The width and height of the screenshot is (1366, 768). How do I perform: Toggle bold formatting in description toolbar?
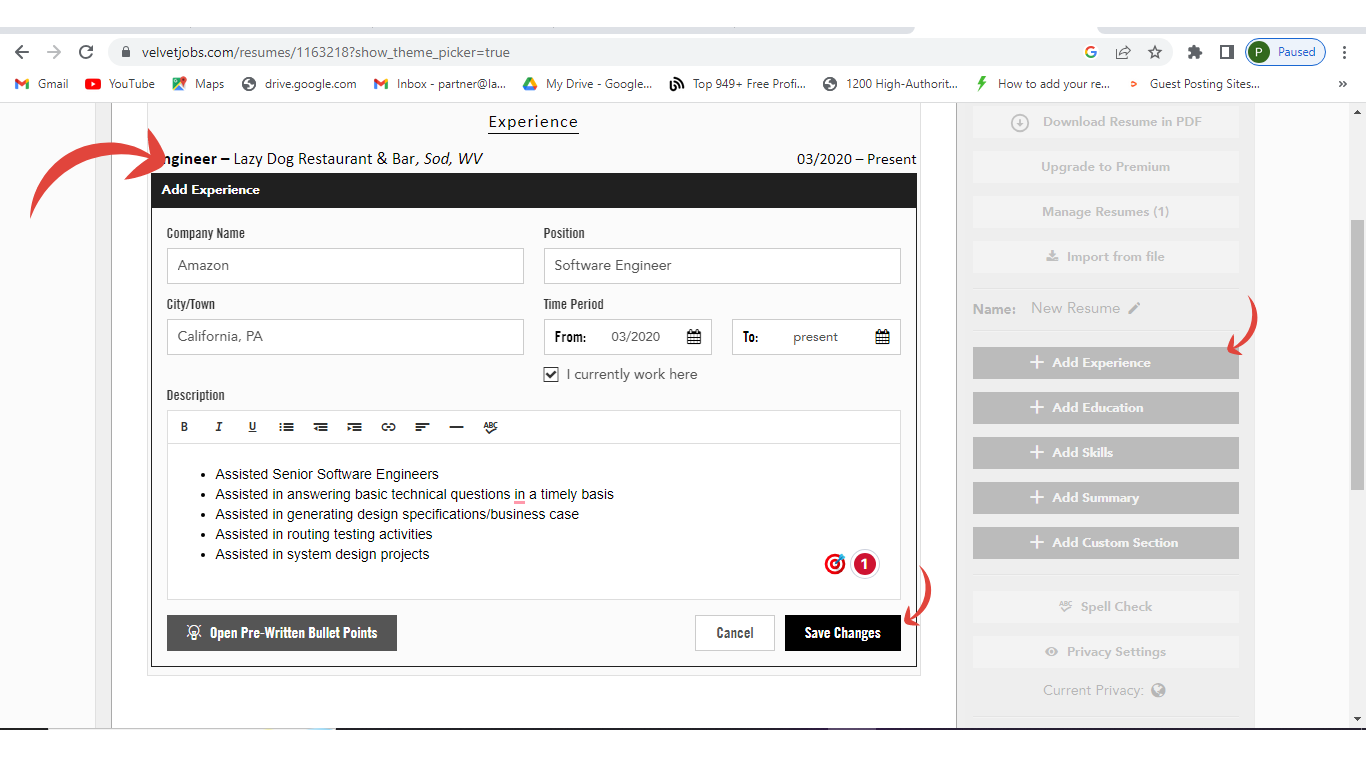tap(184, 427)
